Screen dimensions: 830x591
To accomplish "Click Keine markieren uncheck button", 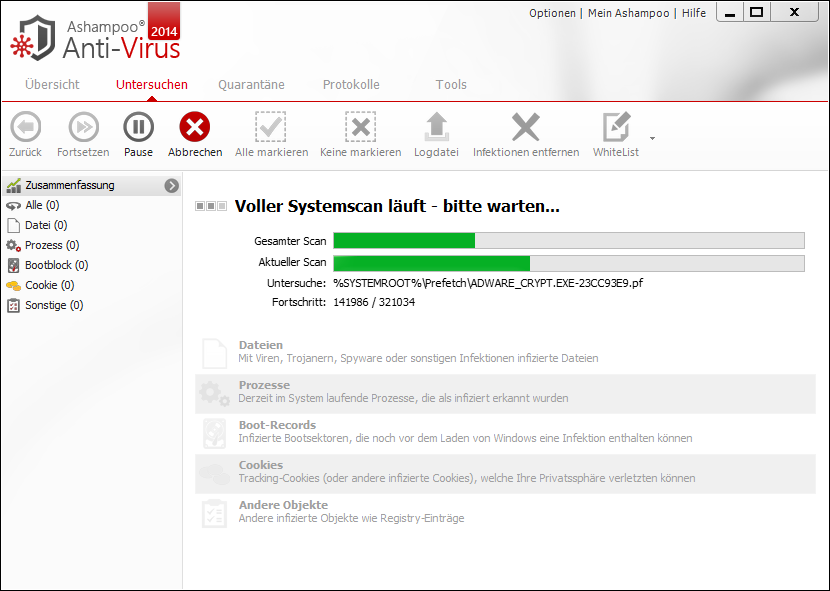I will point(360,127).
